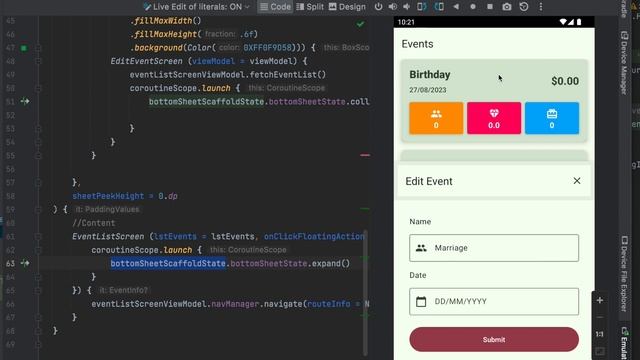Open the Device Manager side panel
640x360 pixels.
pyautogui.click(x=624, y=63)
